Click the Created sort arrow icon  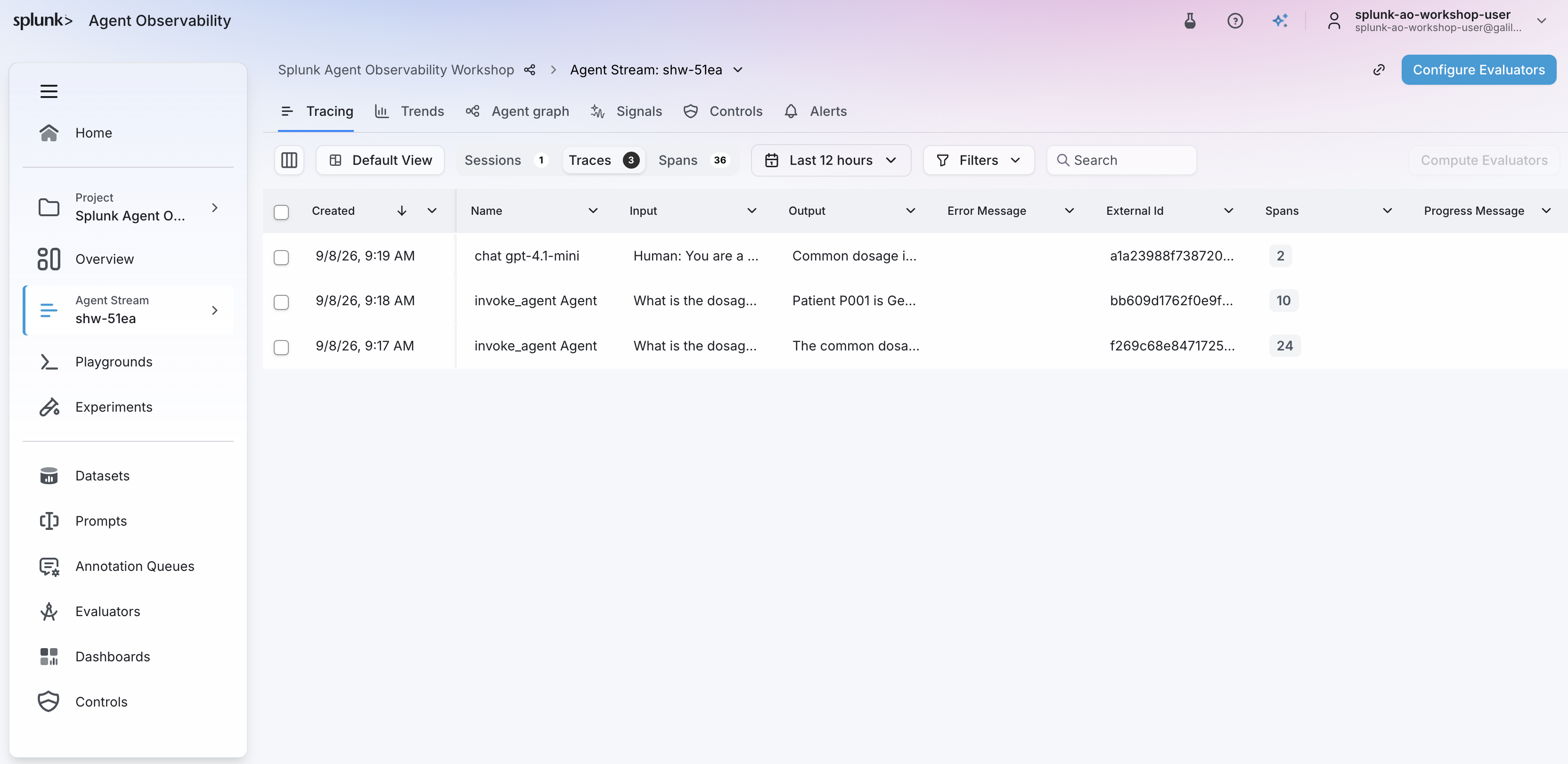point(401,211)
